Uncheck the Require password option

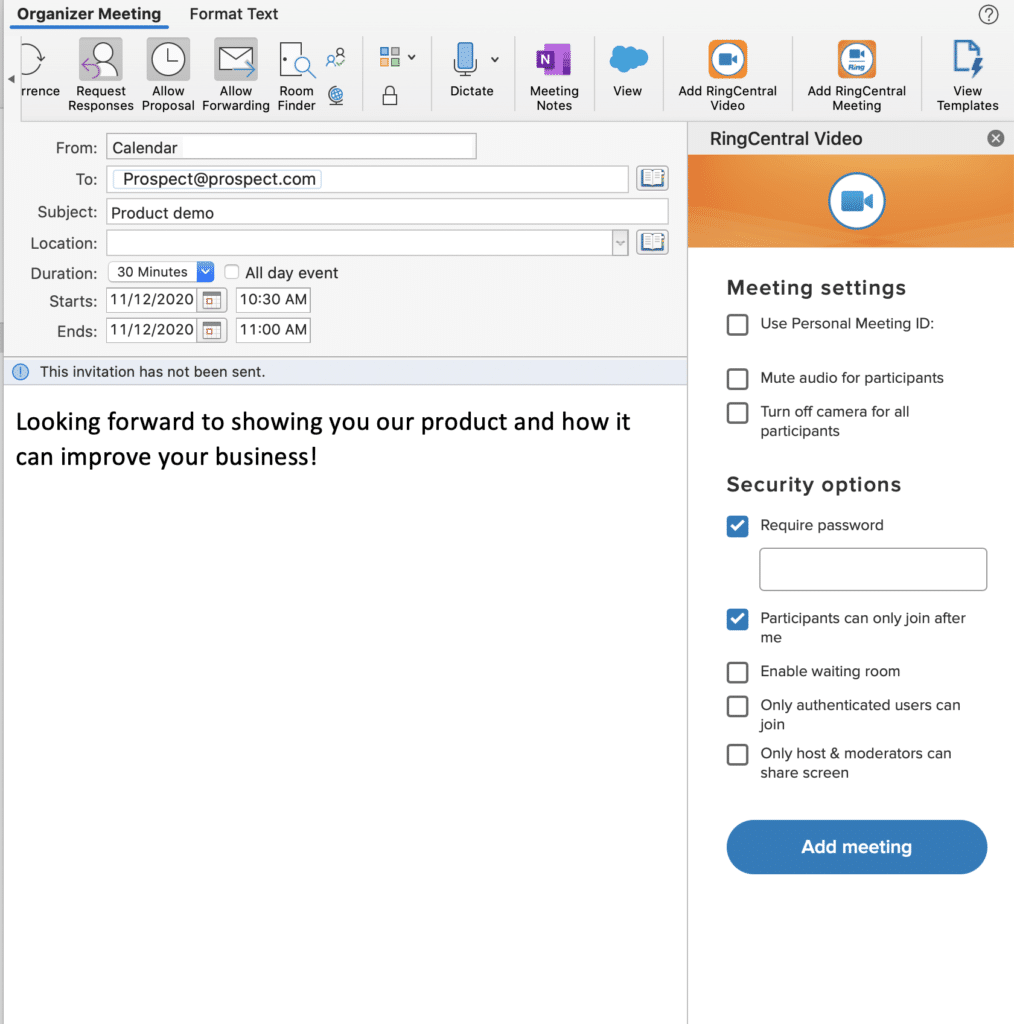pyautogui.click(x=738, y=526)
